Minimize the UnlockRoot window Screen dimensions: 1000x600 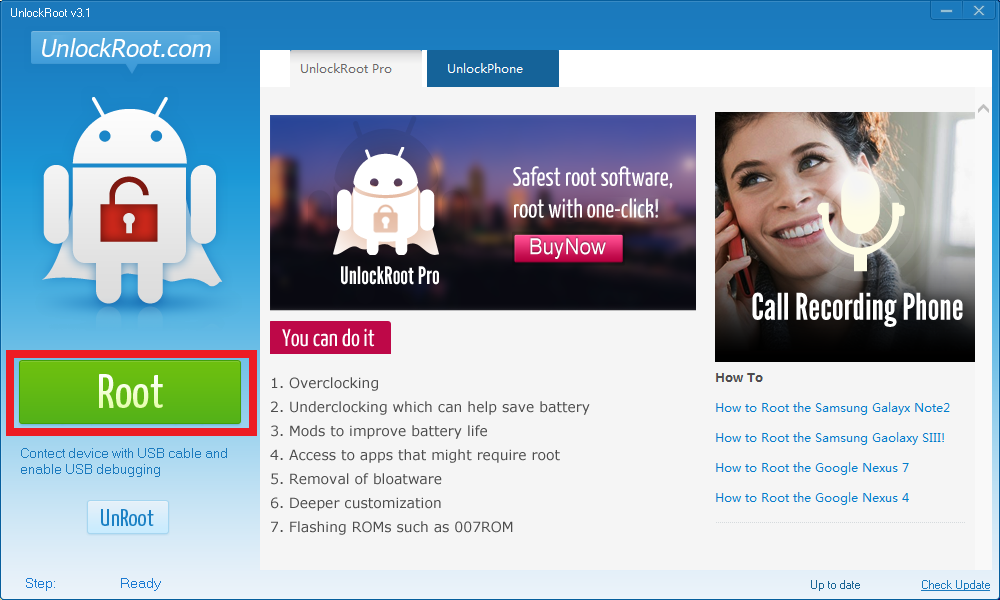tap(946, 11)
